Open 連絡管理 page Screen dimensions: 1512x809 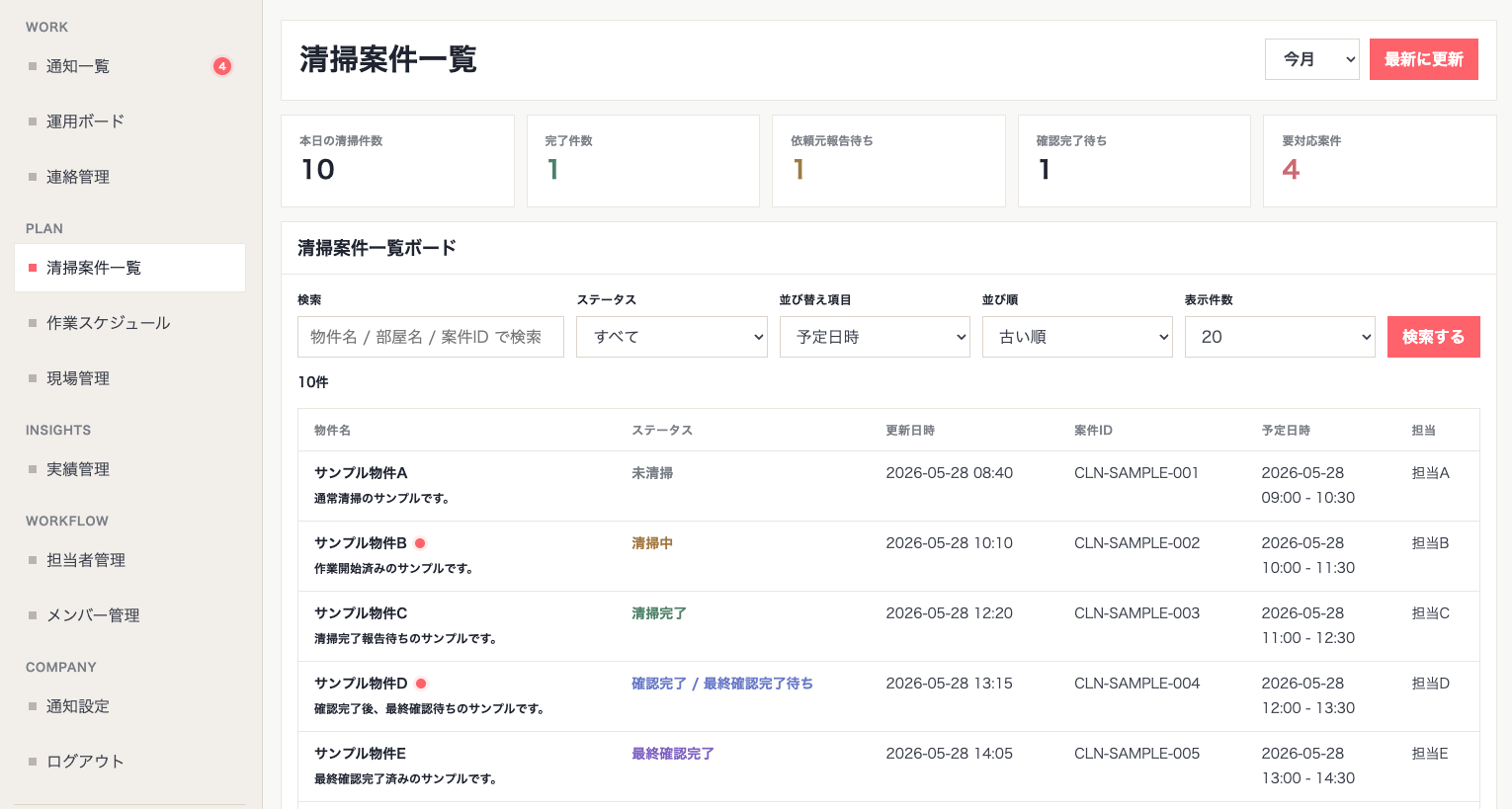click(129, 177)
